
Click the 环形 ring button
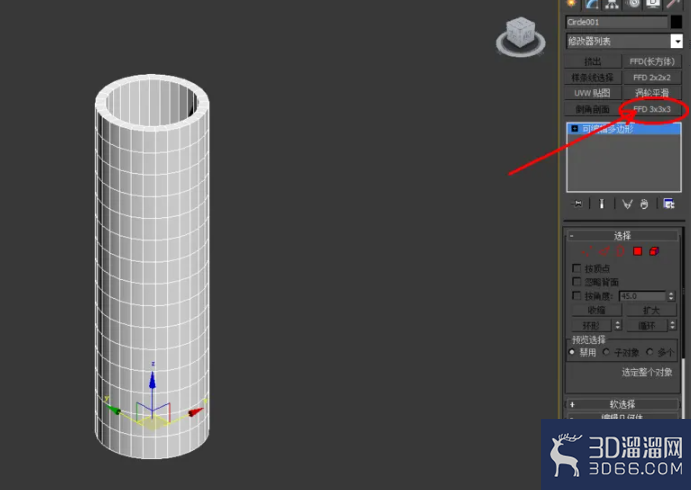591,325
